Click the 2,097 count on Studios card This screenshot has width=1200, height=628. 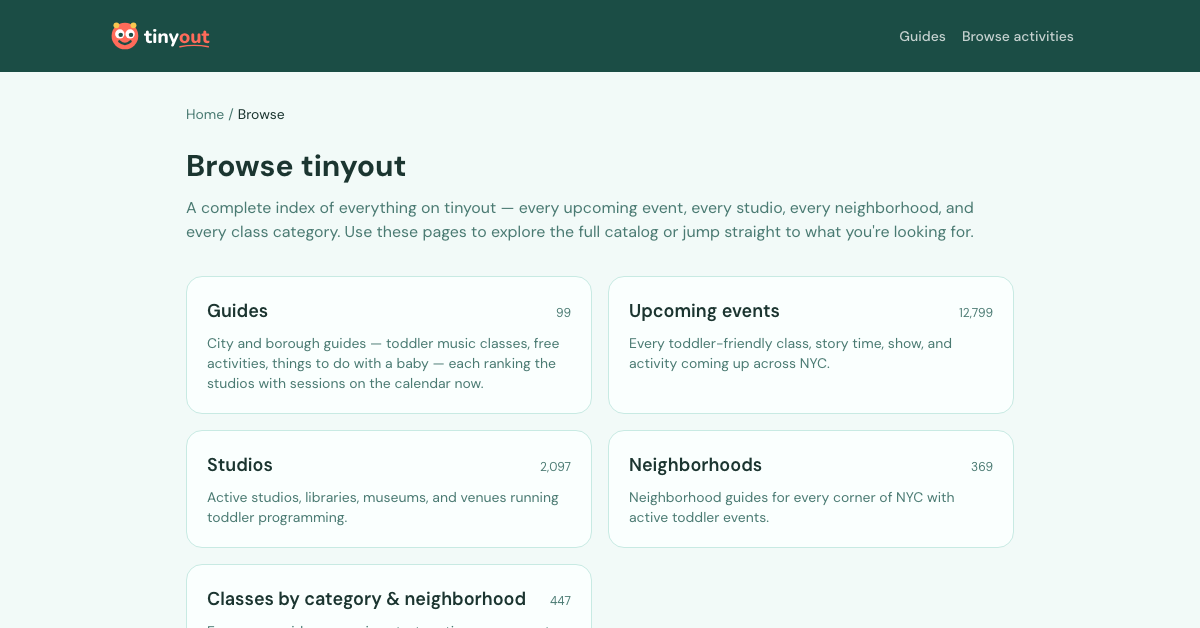click(x=555, y=467)
